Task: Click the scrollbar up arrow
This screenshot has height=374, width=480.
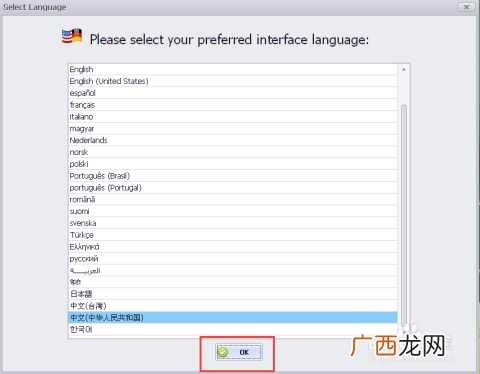Action: point(404,69)
